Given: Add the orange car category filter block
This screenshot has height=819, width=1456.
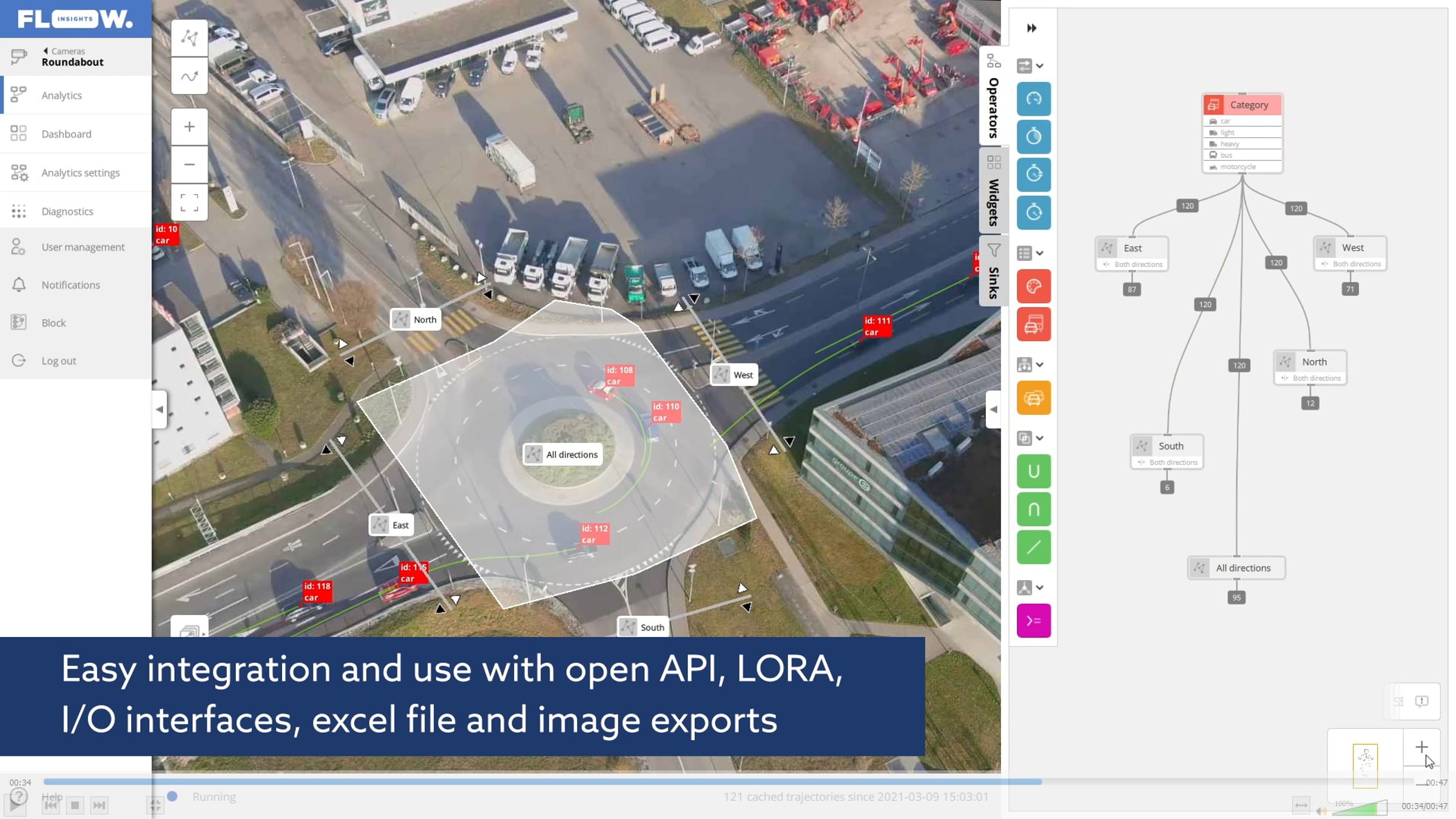Looking at the screenshot, I should [1033, 398].
